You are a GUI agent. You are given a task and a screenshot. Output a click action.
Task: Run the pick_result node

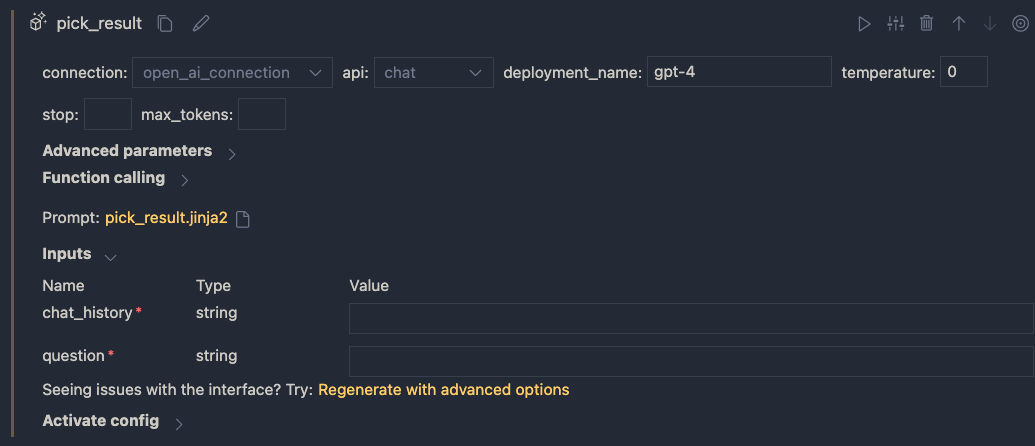[864, 23]
